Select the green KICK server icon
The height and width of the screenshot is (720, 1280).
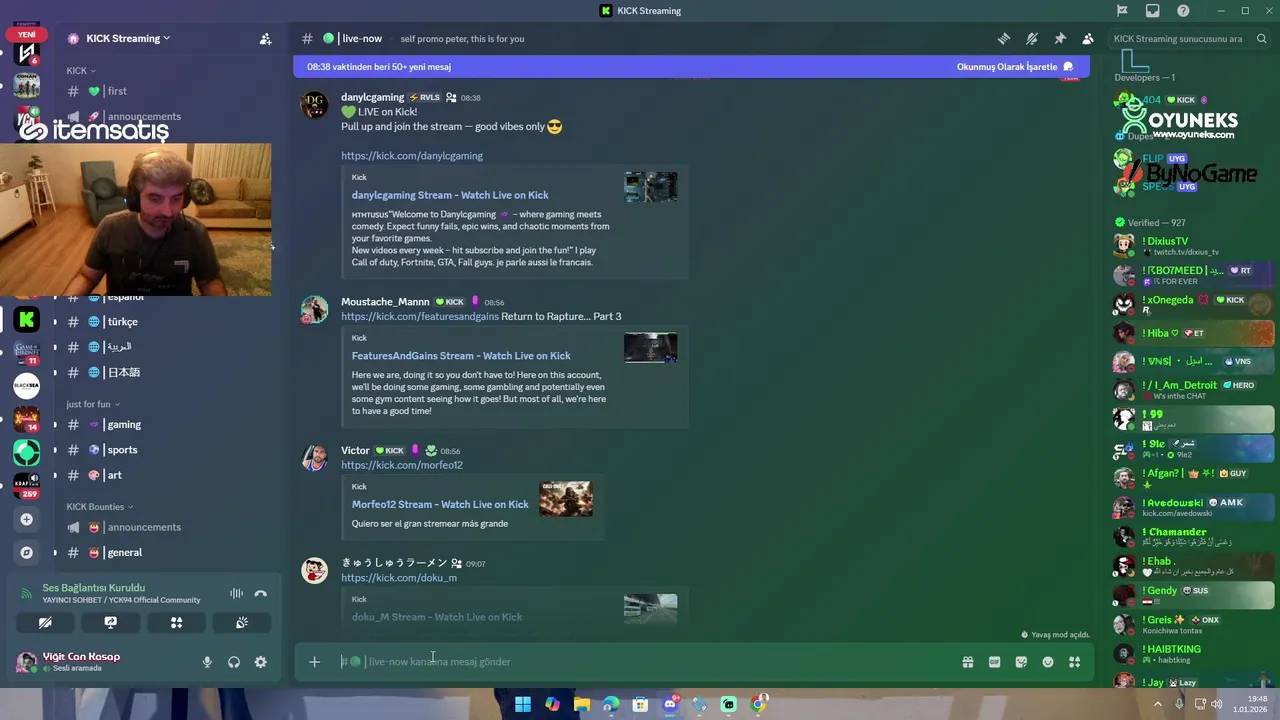click(27, 320)
